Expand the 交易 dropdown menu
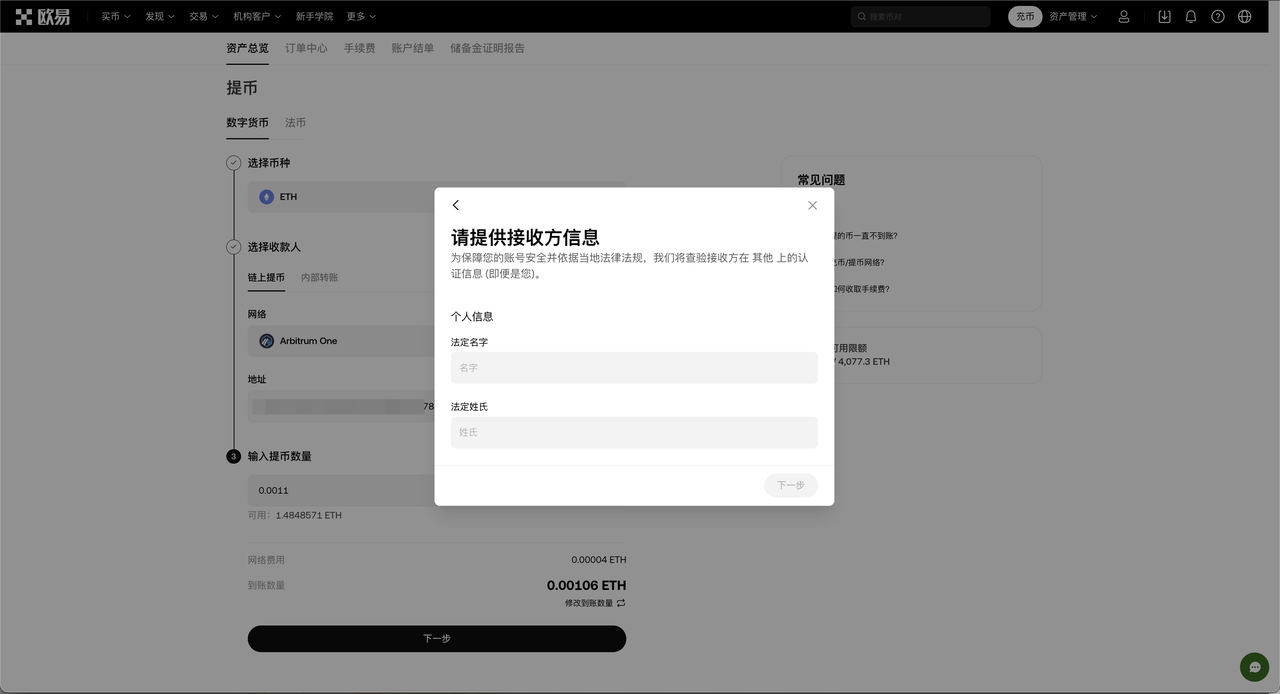 [x=203, y=17]
